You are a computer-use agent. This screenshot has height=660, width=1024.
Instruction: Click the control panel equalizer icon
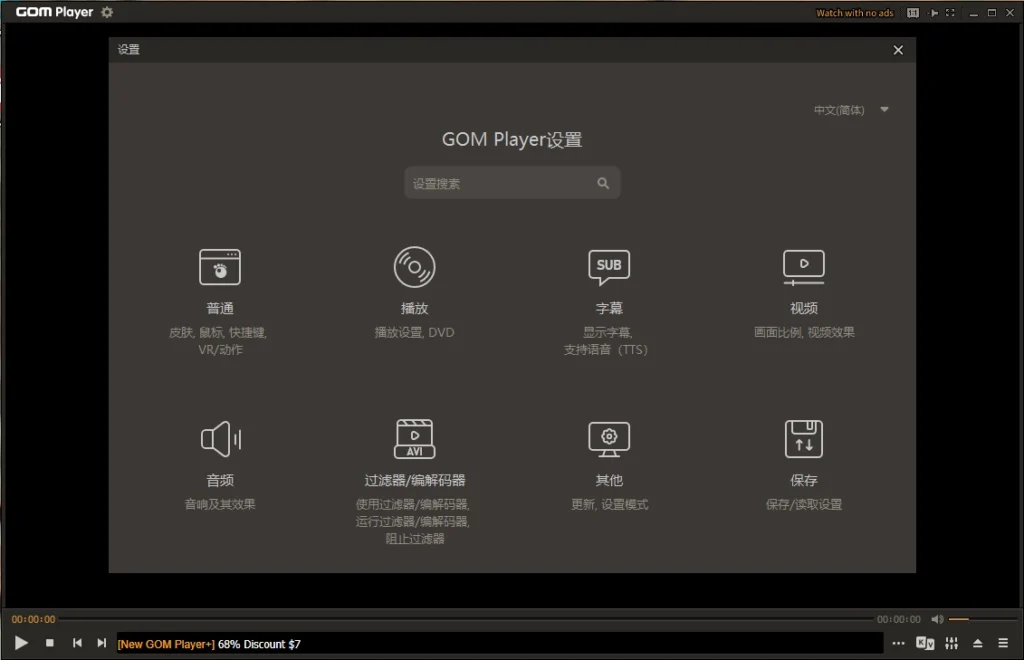tap(951, 643)
